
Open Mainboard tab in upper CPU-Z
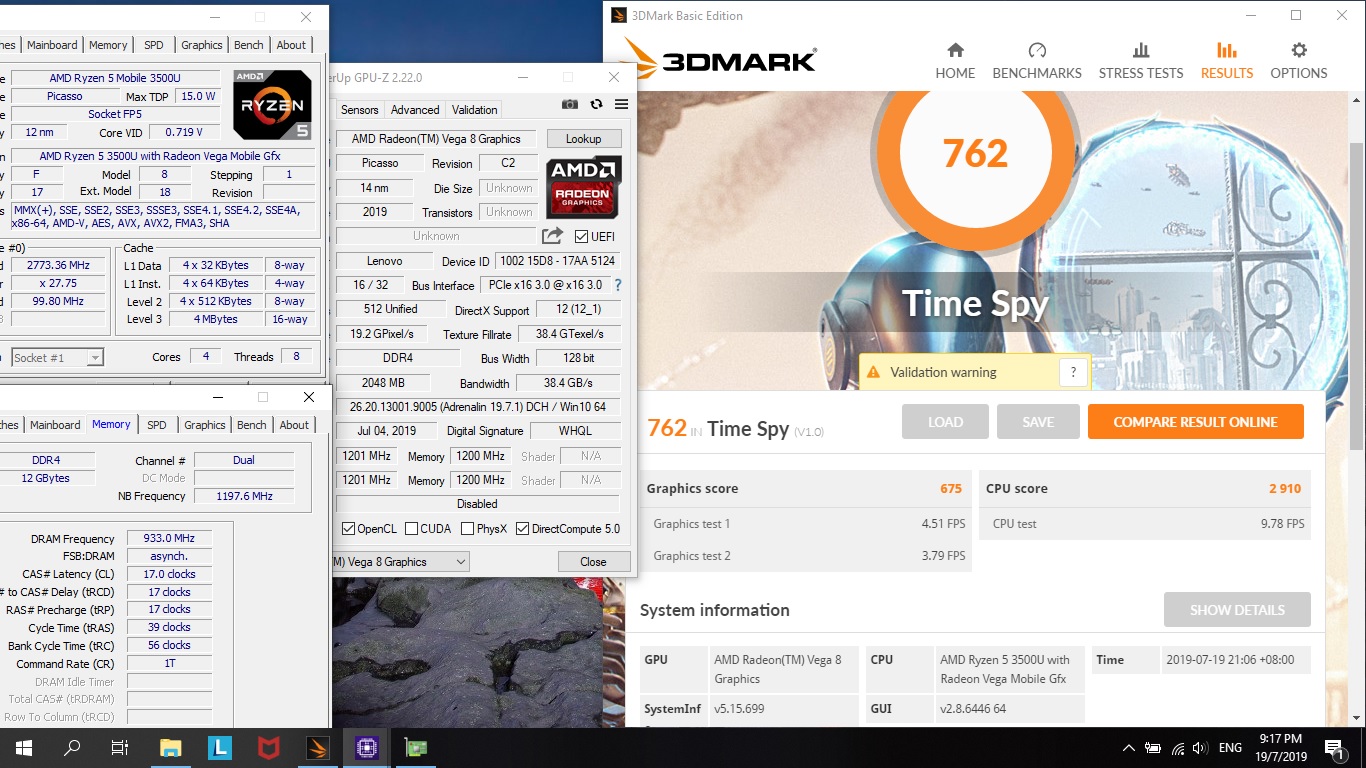tap(52, 45)
